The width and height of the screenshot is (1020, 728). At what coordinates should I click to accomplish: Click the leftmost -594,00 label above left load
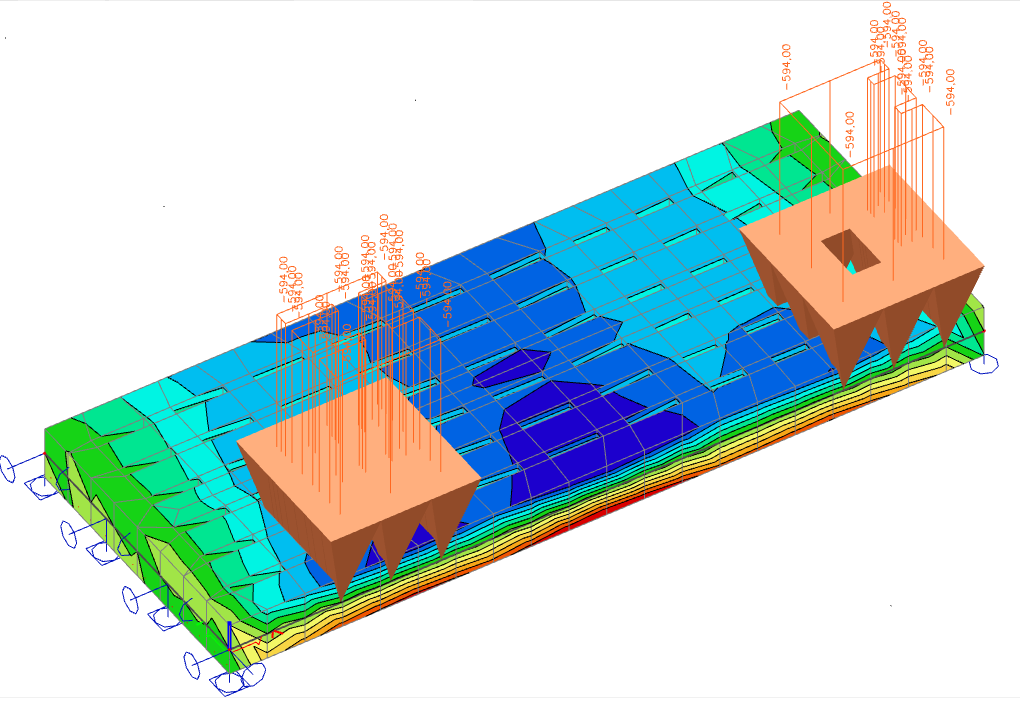(x=284, y=277)
